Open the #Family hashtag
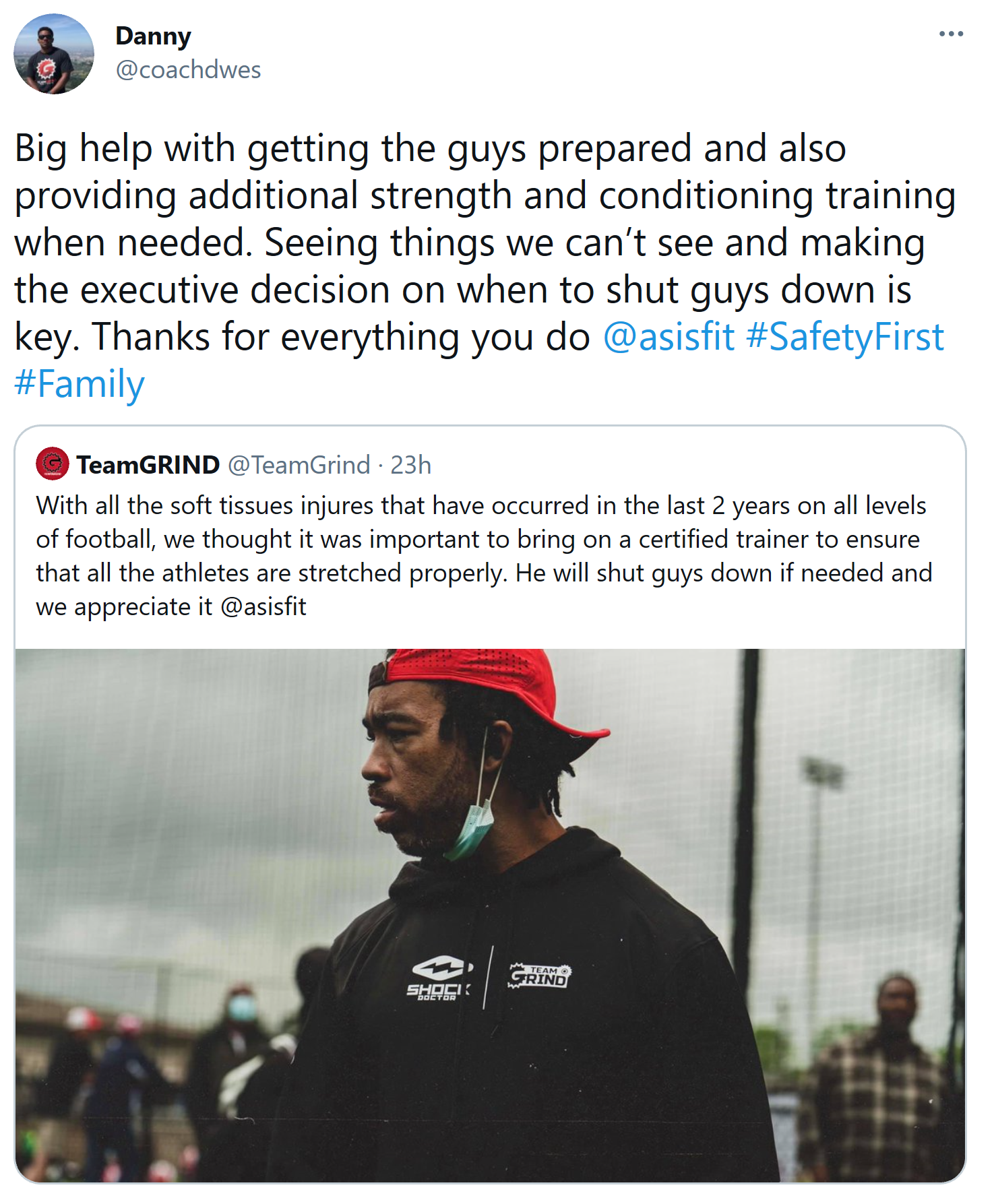 [80, 383]
